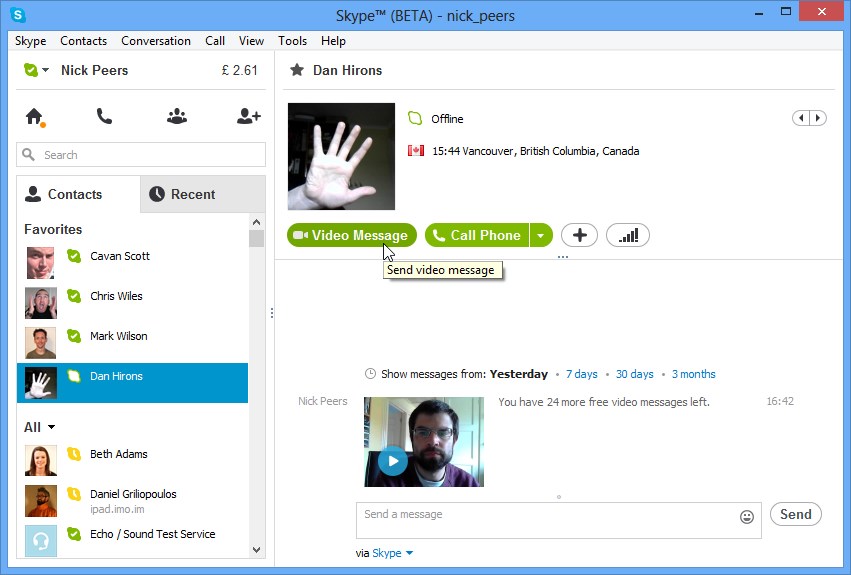
Task: Open the Skype Home icon
Action: click(x=35, y=117)
